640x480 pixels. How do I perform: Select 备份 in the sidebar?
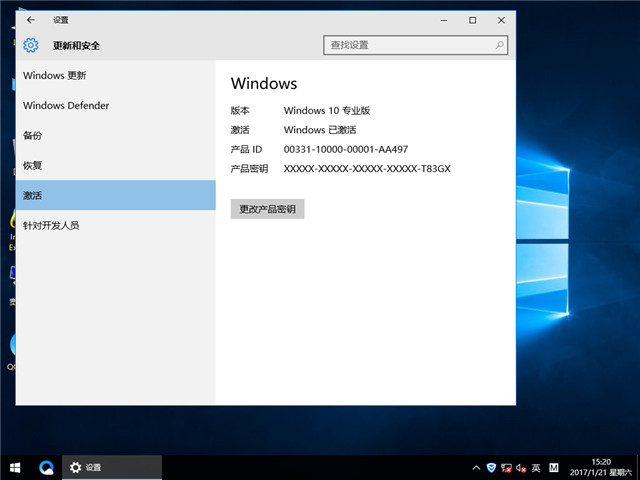point(116,136)
